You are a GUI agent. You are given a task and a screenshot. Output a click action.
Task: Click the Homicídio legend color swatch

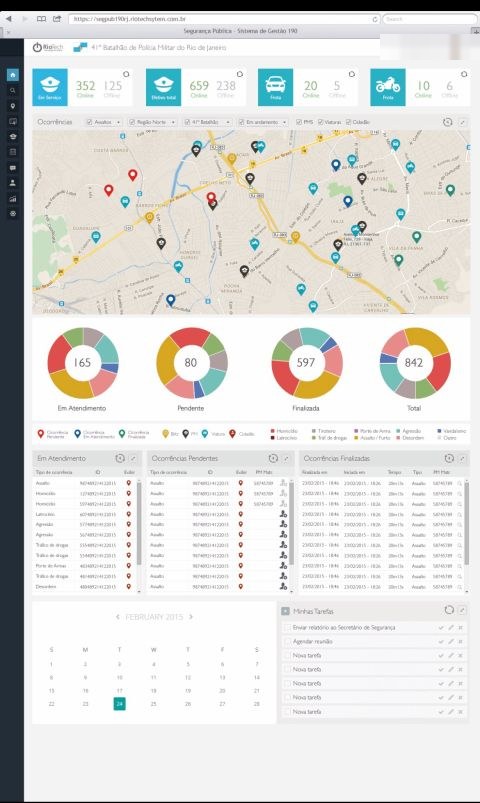pos(273,431)
